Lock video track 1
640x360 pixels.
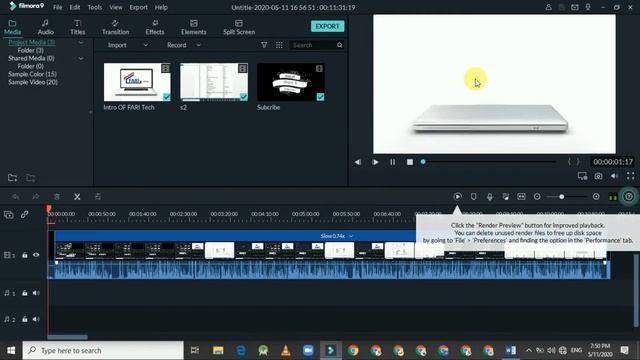(24, 255)
